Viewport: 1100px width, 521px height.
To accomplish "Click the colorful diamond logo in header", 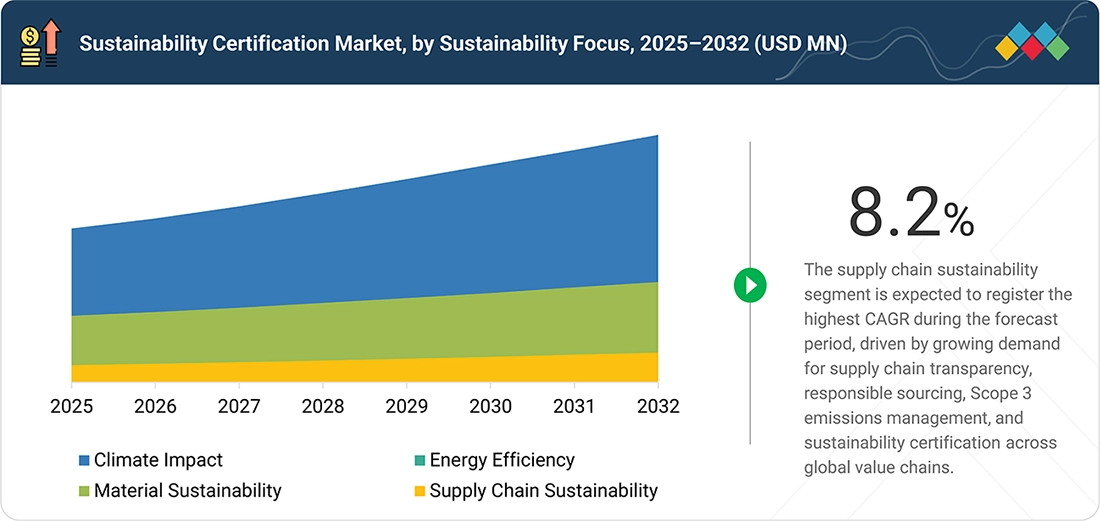I will tap(1032, 41).
